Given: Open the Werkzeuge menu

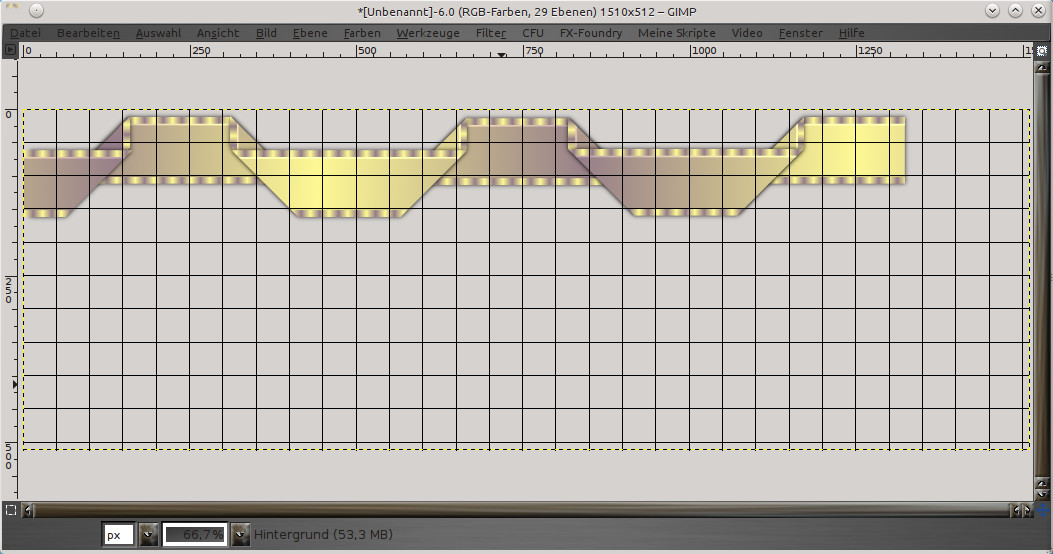Looking at the screenshot, I should [427, 33].
